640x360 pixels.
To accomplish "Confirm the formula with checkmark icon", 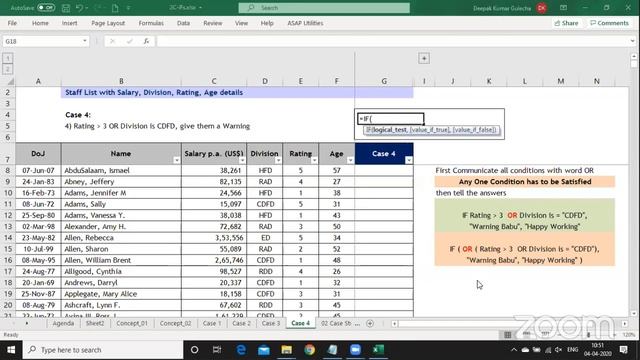I will [129, 41].
